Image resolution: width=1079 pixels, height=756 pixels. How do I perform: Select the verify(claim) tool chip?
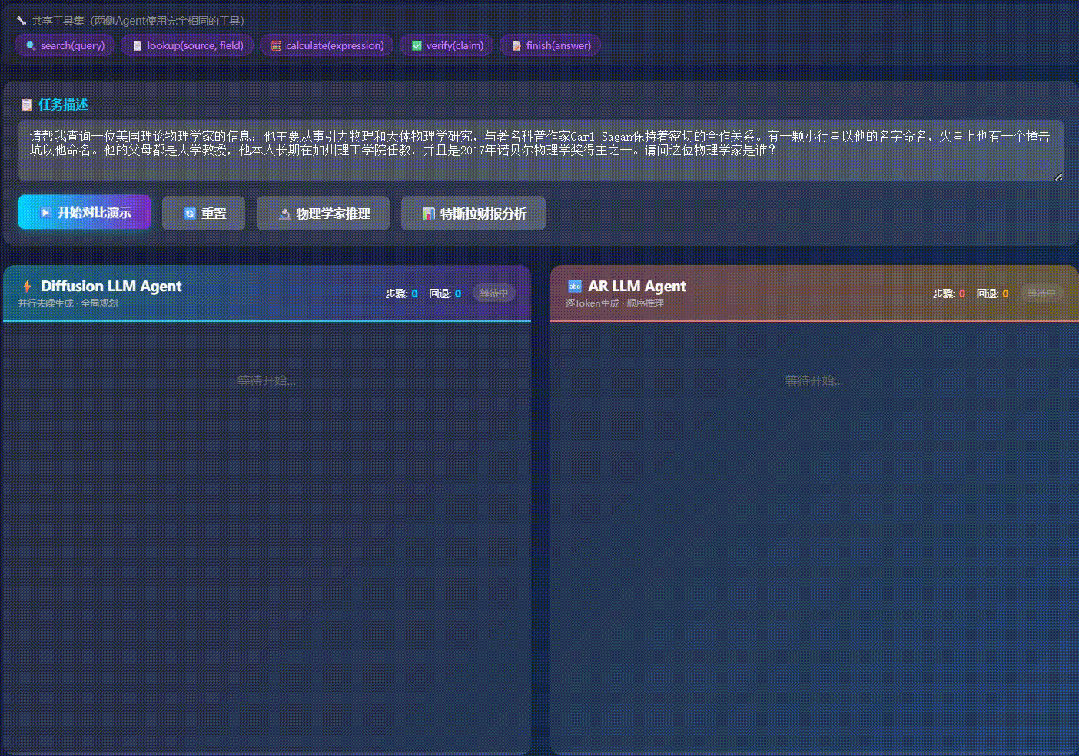pyautogui.click(x=446, y=45)
